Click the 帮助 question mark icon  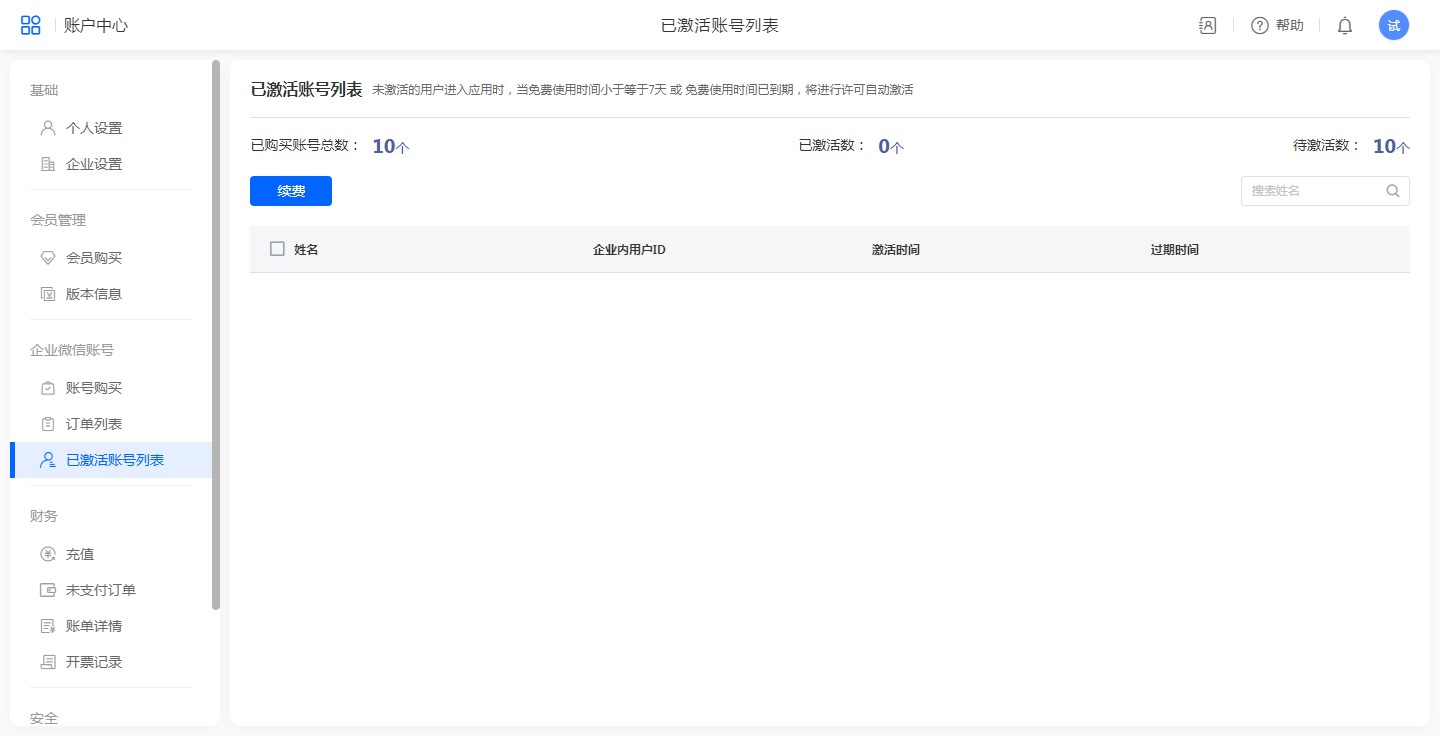point(1259,26)
